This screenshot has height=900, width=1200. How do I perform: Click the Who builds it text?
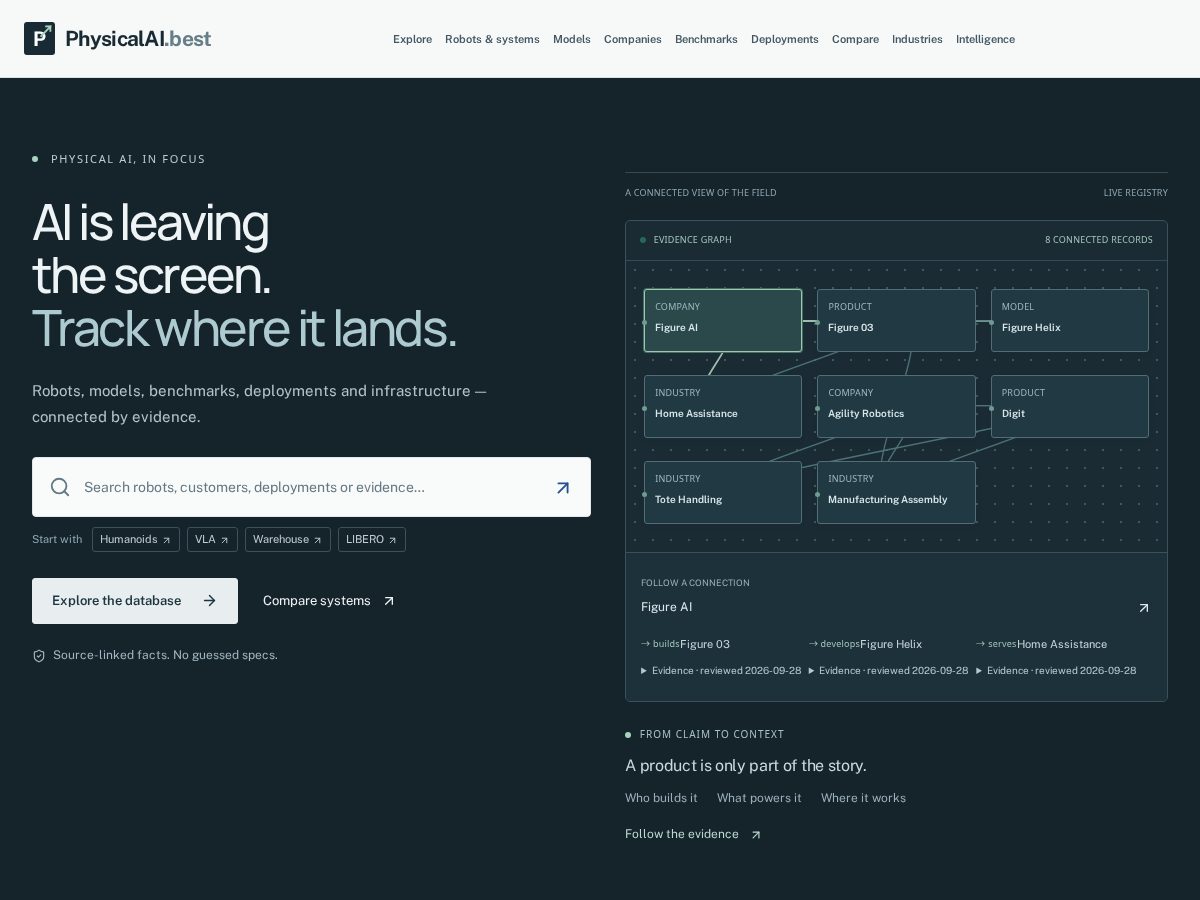(x=661, y=798)
